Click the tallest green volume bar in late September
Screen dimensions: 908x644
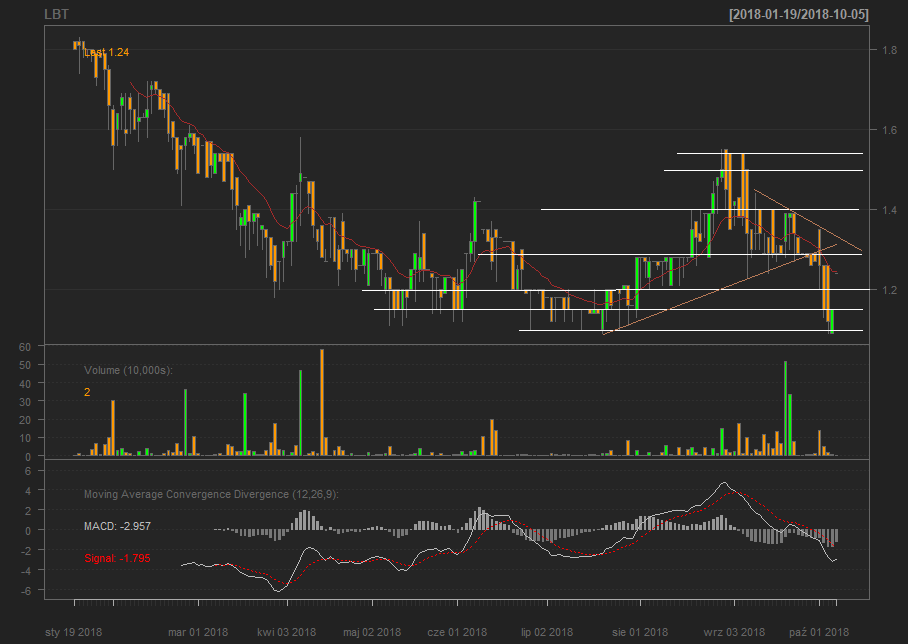(786, 408)
